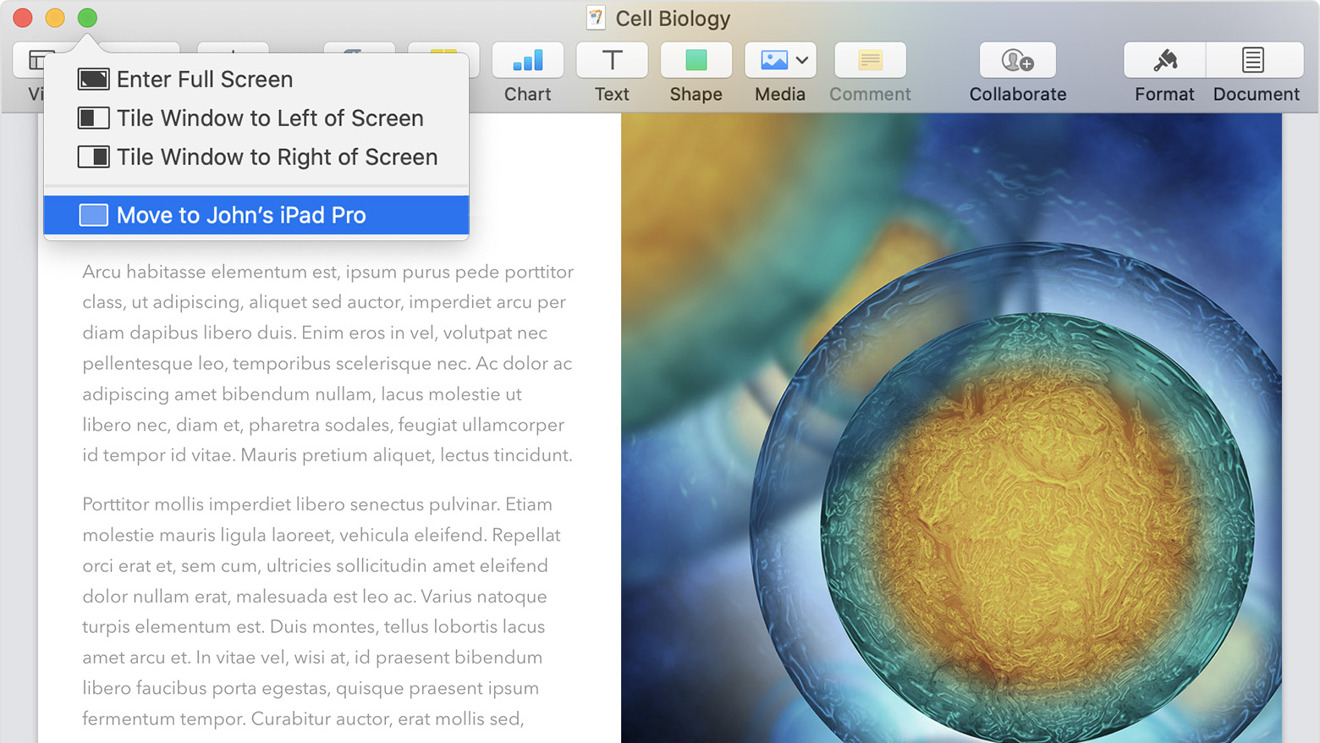Open the Document inspector
1320x743 pixels.
(x=1255, y=61)
